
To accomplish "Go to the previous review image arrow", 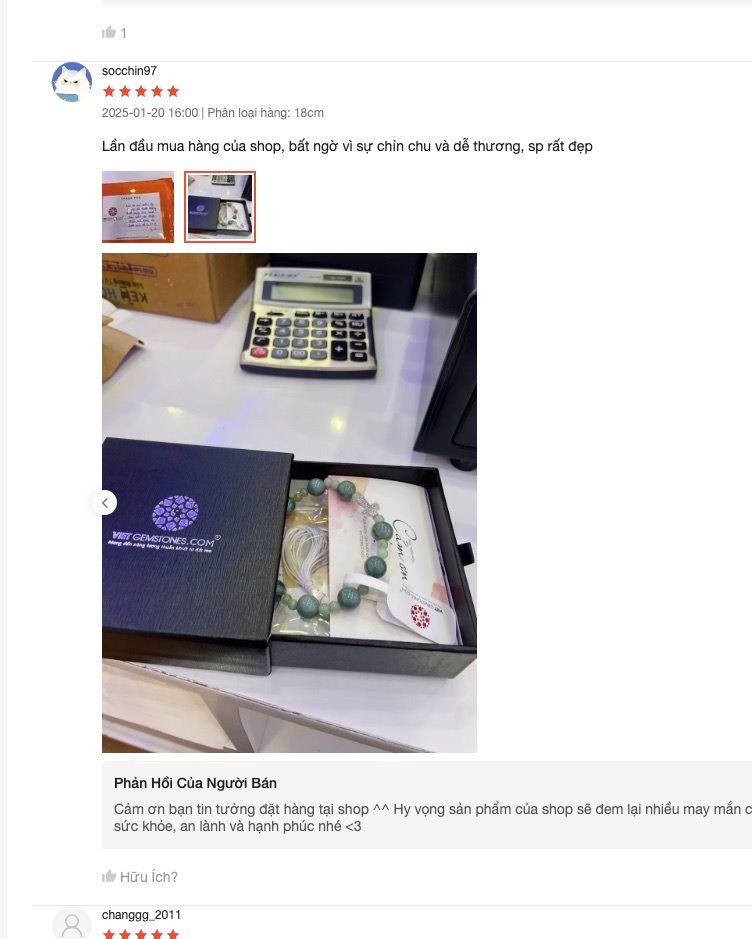I will pos(105,503).
